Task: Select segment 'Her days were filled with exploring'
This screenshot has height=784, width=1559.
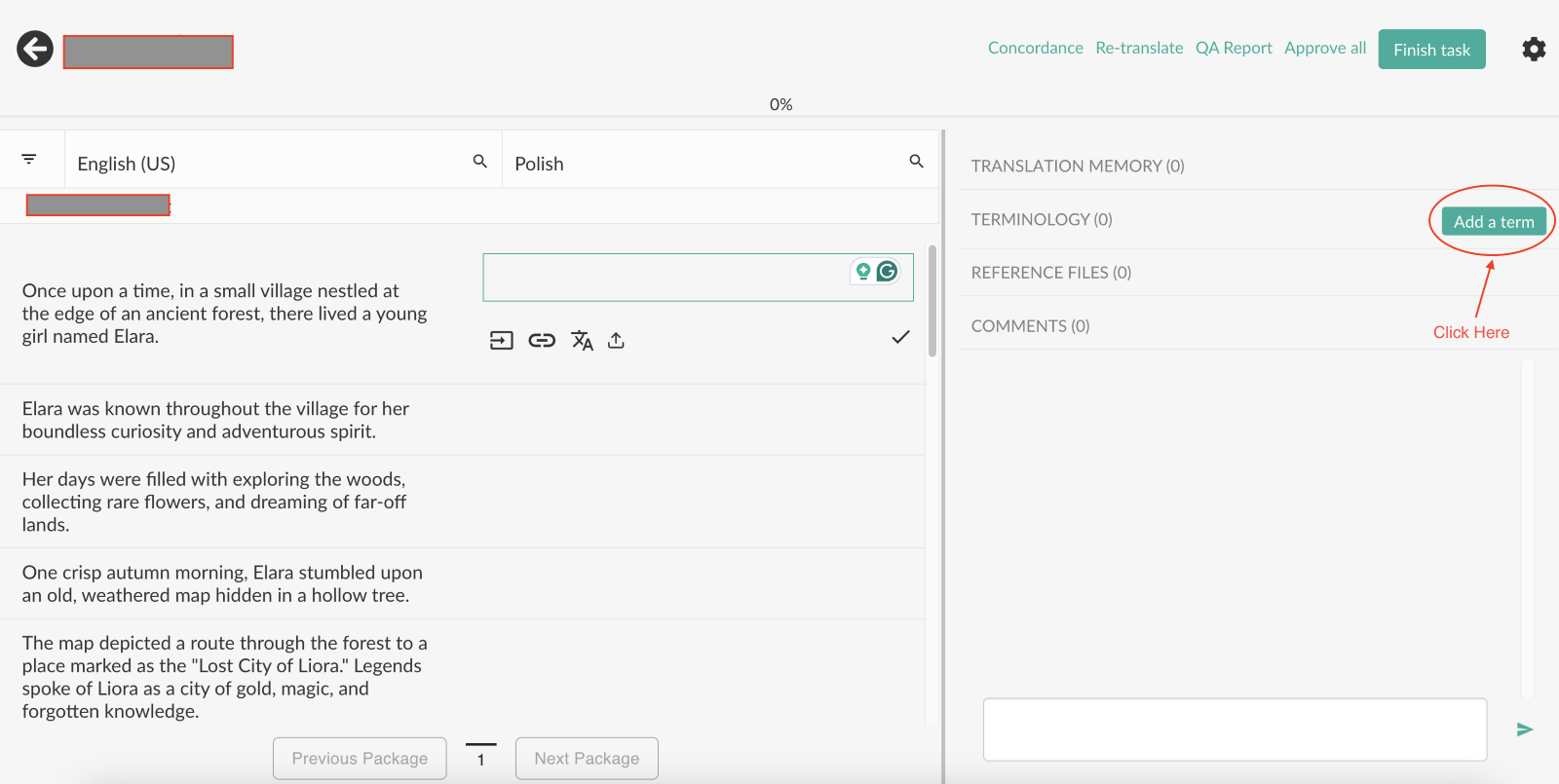Action: click(x=213, y=502)
